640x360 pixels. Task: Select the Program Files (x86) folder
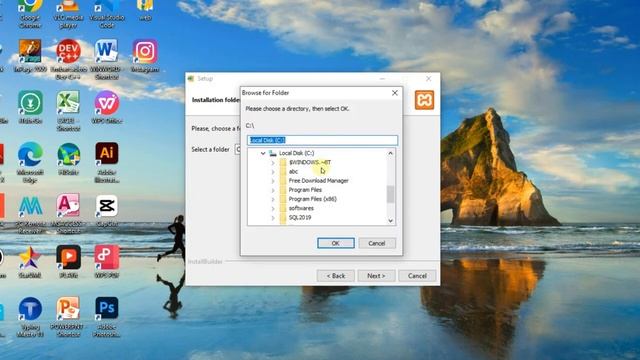point(312,199)
